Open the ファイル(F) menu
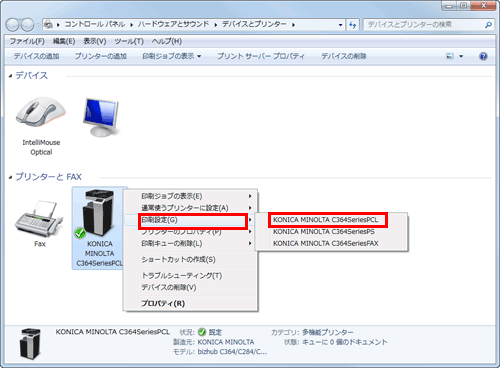The image size is (500, 368). tap(27, 41)
